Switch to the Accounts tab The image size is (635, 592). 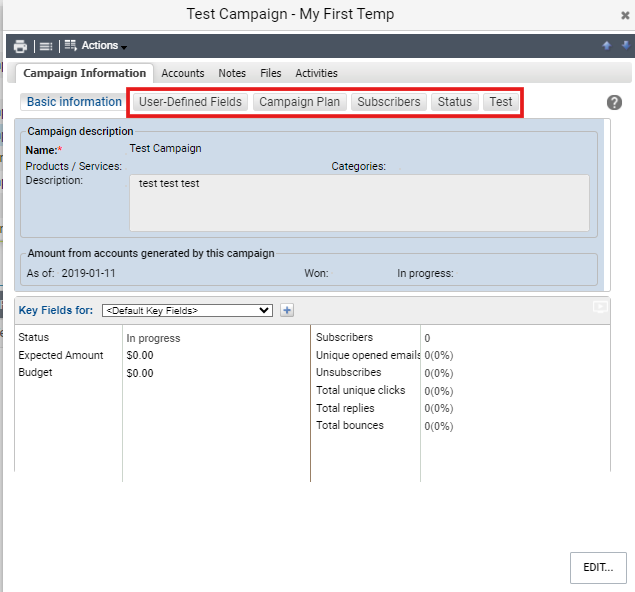[183, 73]
